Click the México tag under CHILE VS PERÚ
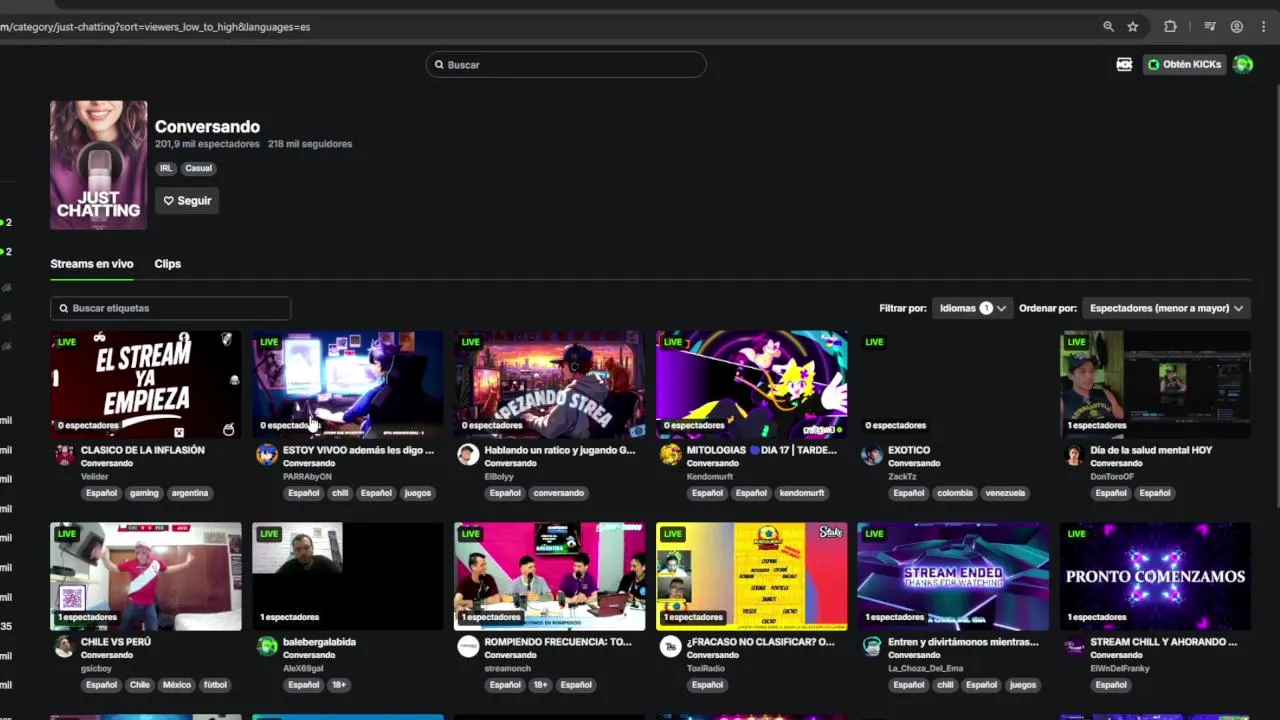 177,685
